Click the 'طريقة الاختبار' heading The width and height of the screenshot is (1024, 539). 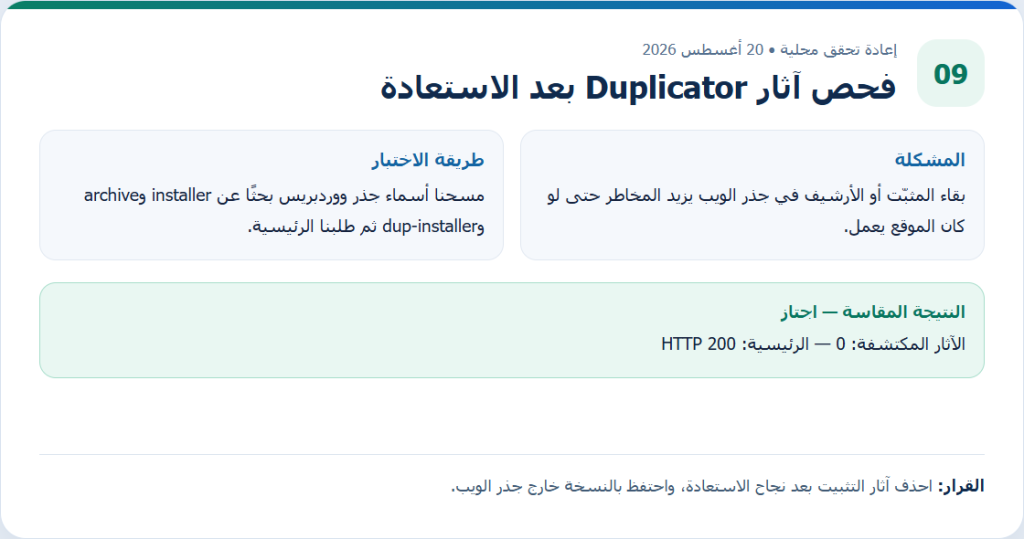tap(428, 159)
